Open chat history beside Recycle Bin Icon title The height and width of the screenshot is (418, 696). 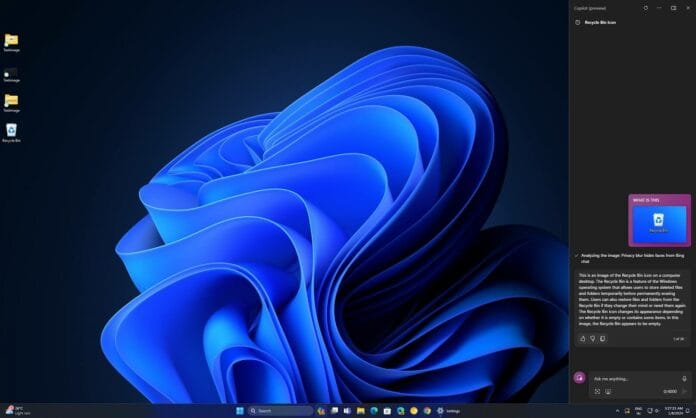tap(577, 22)
